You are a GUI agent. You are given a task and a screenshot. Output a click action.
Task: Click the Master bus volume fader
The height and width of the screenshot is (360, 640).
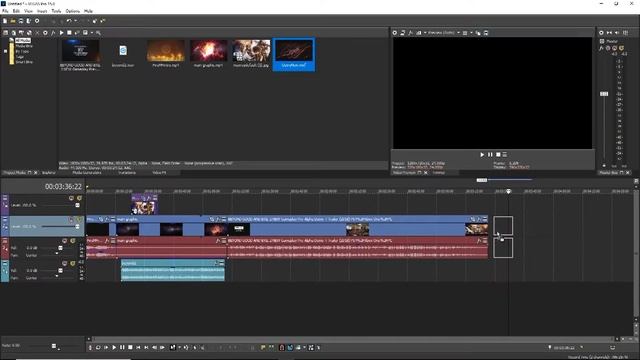(x=604, y=94)
